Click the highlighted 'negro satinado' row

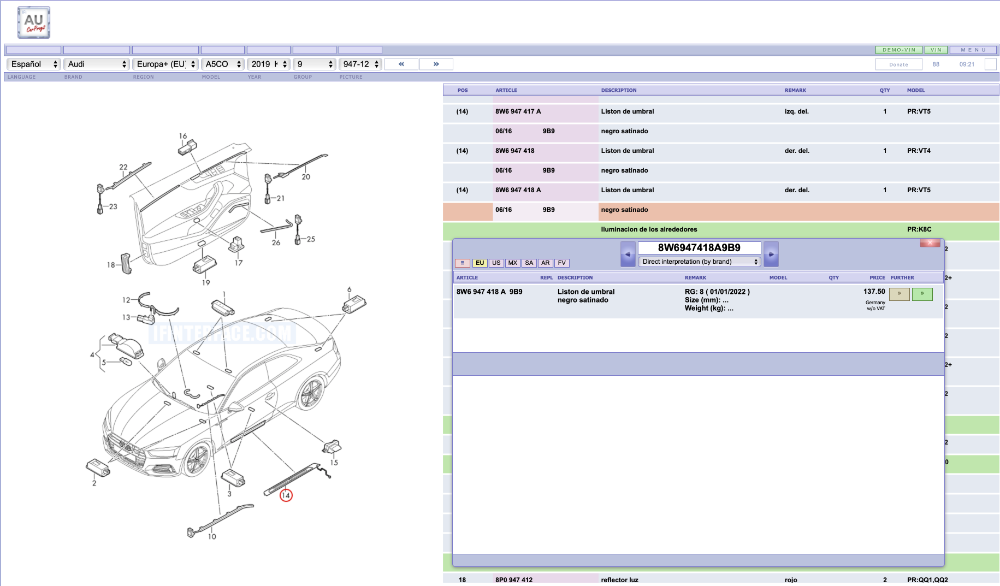point(721,210)
